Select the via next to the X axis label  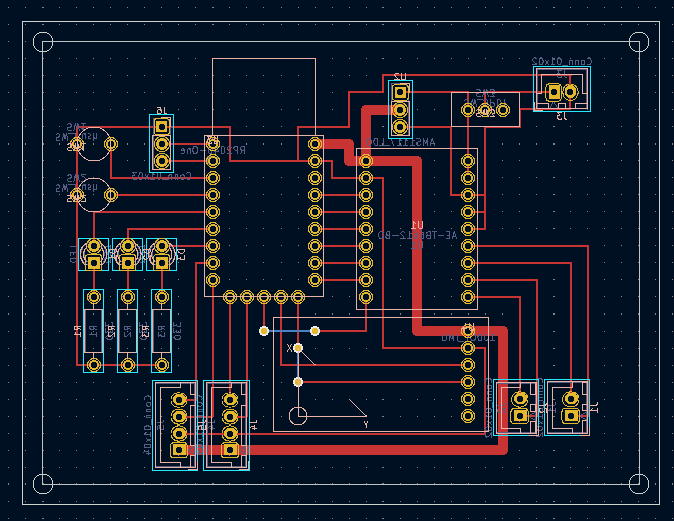298,348
